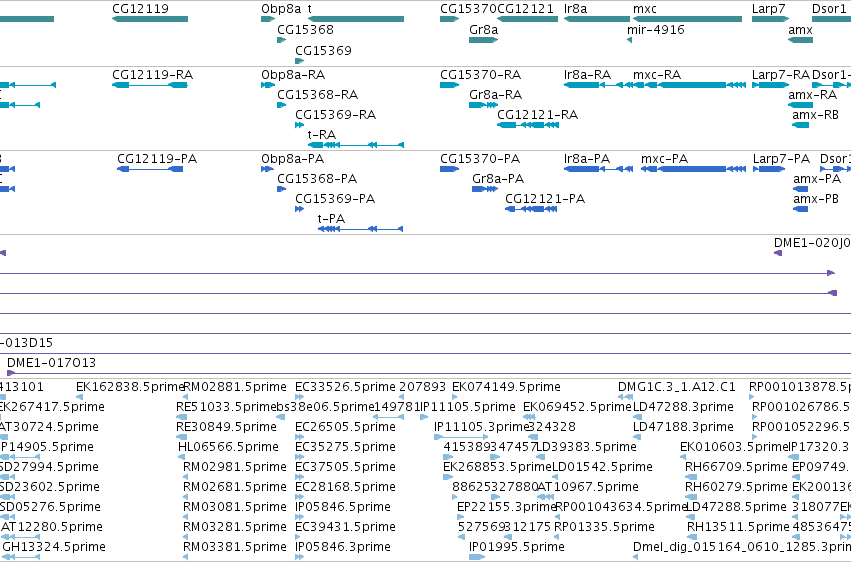This screenshot has height=562, width=851.
Task: Click the t-RA transcript exon glyph
Action: pos(355,145)
